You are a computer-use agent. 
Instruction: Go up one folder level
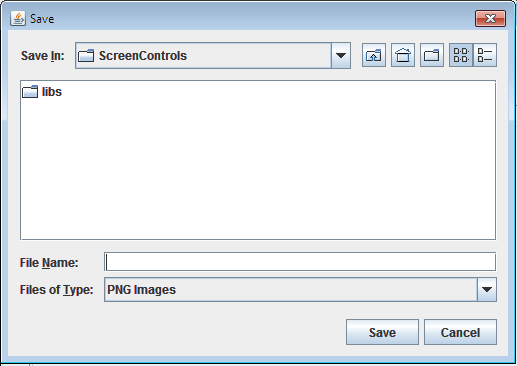(x=374, y=55)
